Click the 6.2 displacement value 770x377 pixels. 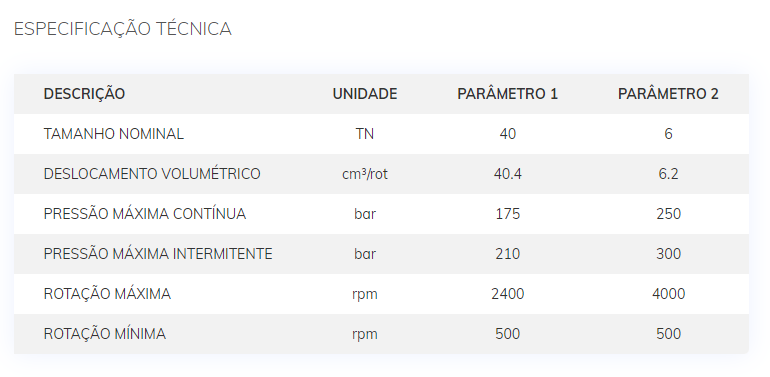tap(668, 174)
